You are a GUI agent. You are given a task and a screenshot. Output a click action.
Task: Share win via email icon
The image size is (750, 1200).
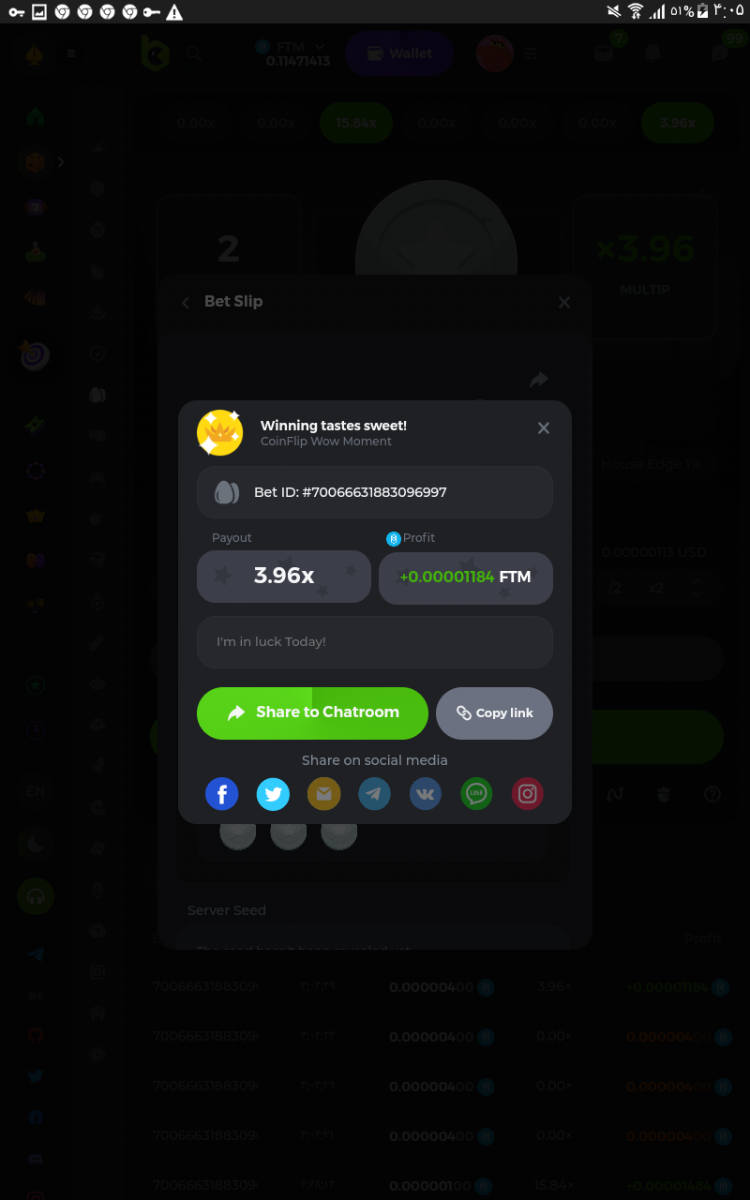[324, 794]
